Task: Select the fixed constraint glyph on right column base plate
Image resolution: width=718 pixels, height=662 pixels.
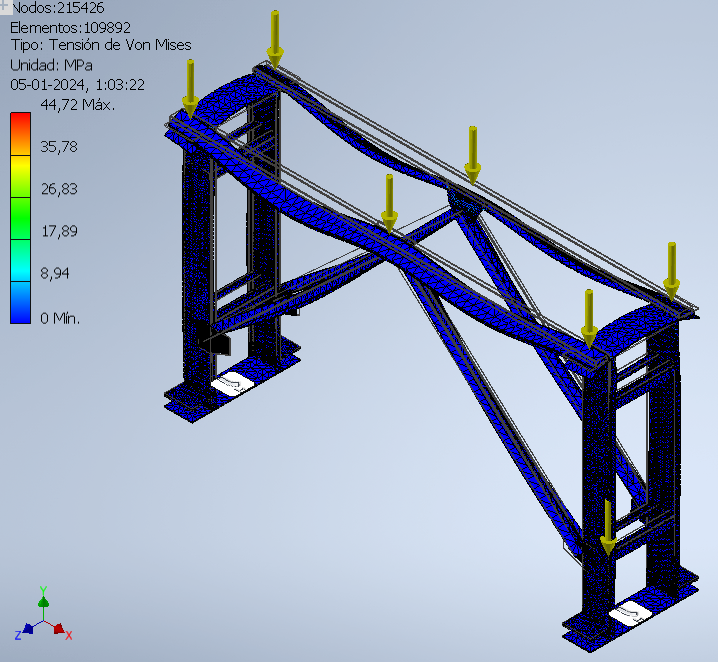Action: [631, 613]
